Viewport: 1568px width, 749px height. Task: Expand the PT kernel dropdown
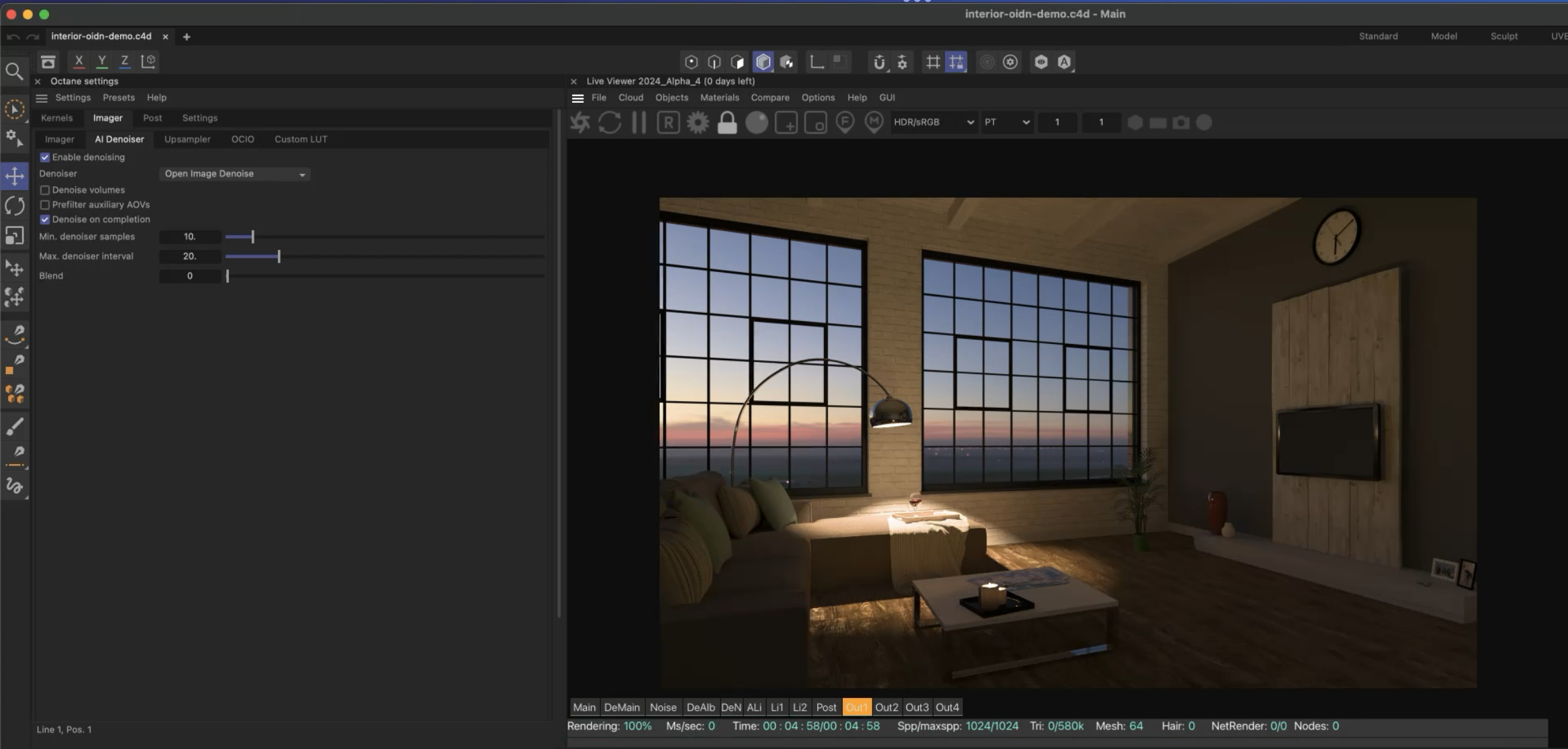(1006, 122)
